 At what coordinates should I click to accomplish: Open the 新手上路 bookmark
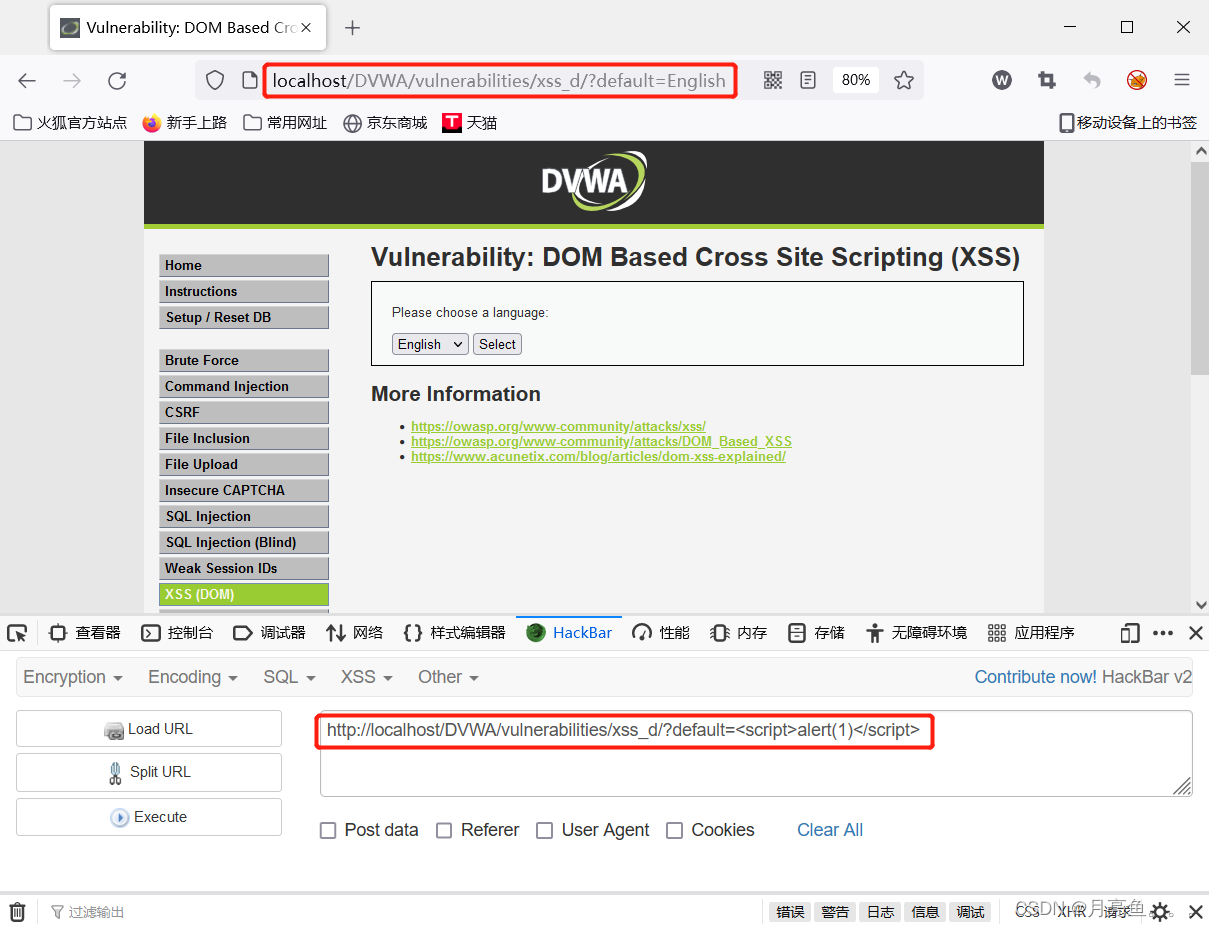(185, 123)
